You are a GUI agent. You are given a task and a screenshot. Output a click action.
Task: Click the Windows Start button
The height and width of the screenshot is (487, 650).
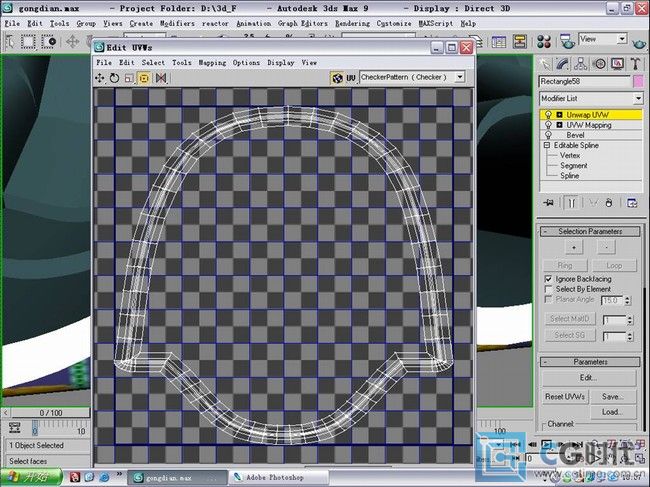tap(31, 477)
